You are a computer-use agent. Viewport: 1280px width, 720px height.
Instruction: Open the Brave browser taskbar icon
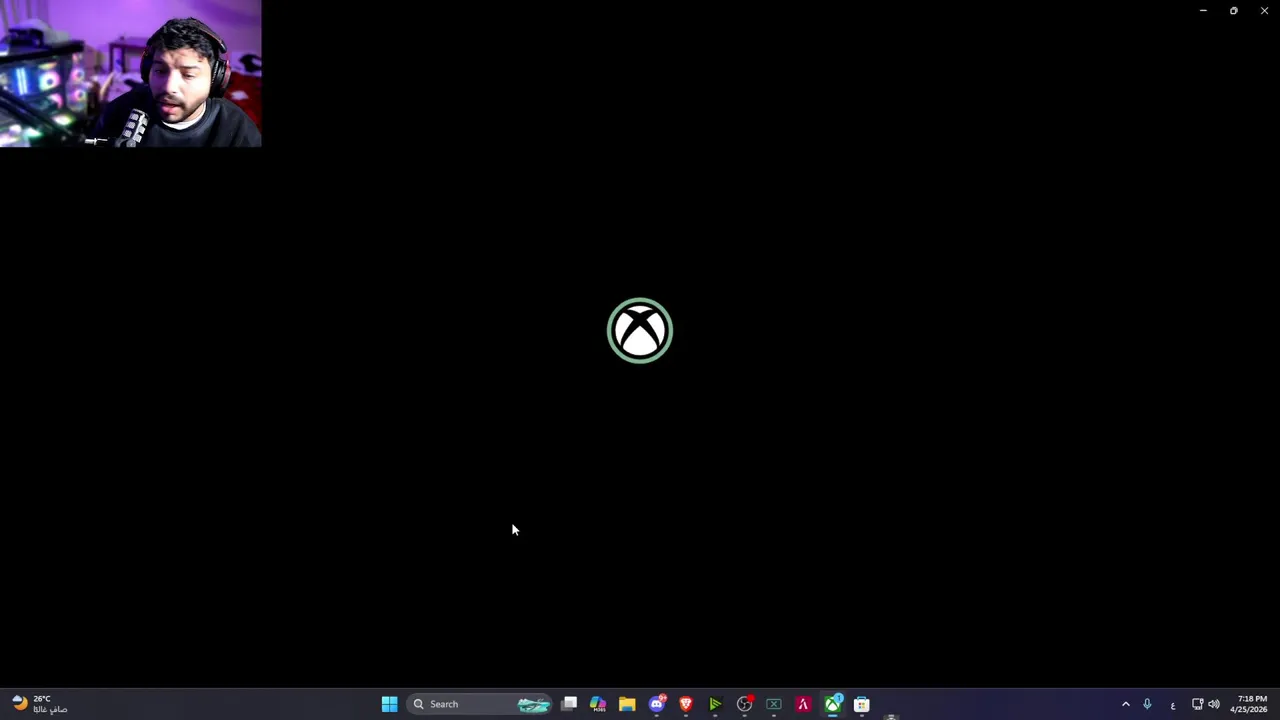point(686,704)
